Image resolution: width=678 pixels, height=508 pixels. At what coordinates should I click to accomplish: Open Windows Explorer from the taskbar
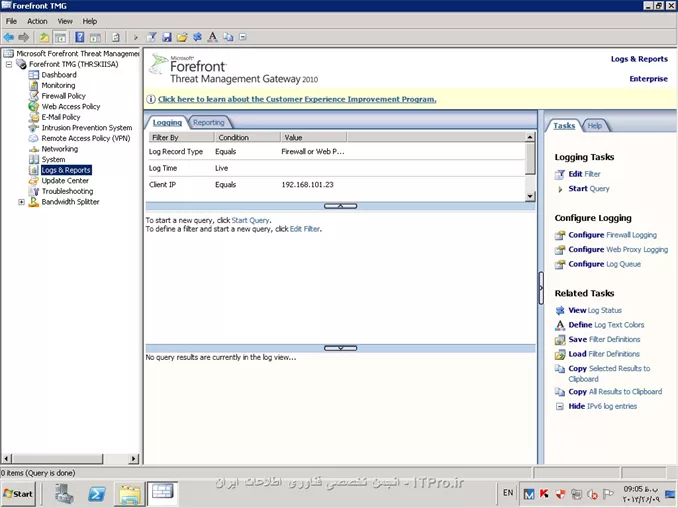[x=130, y=494]
